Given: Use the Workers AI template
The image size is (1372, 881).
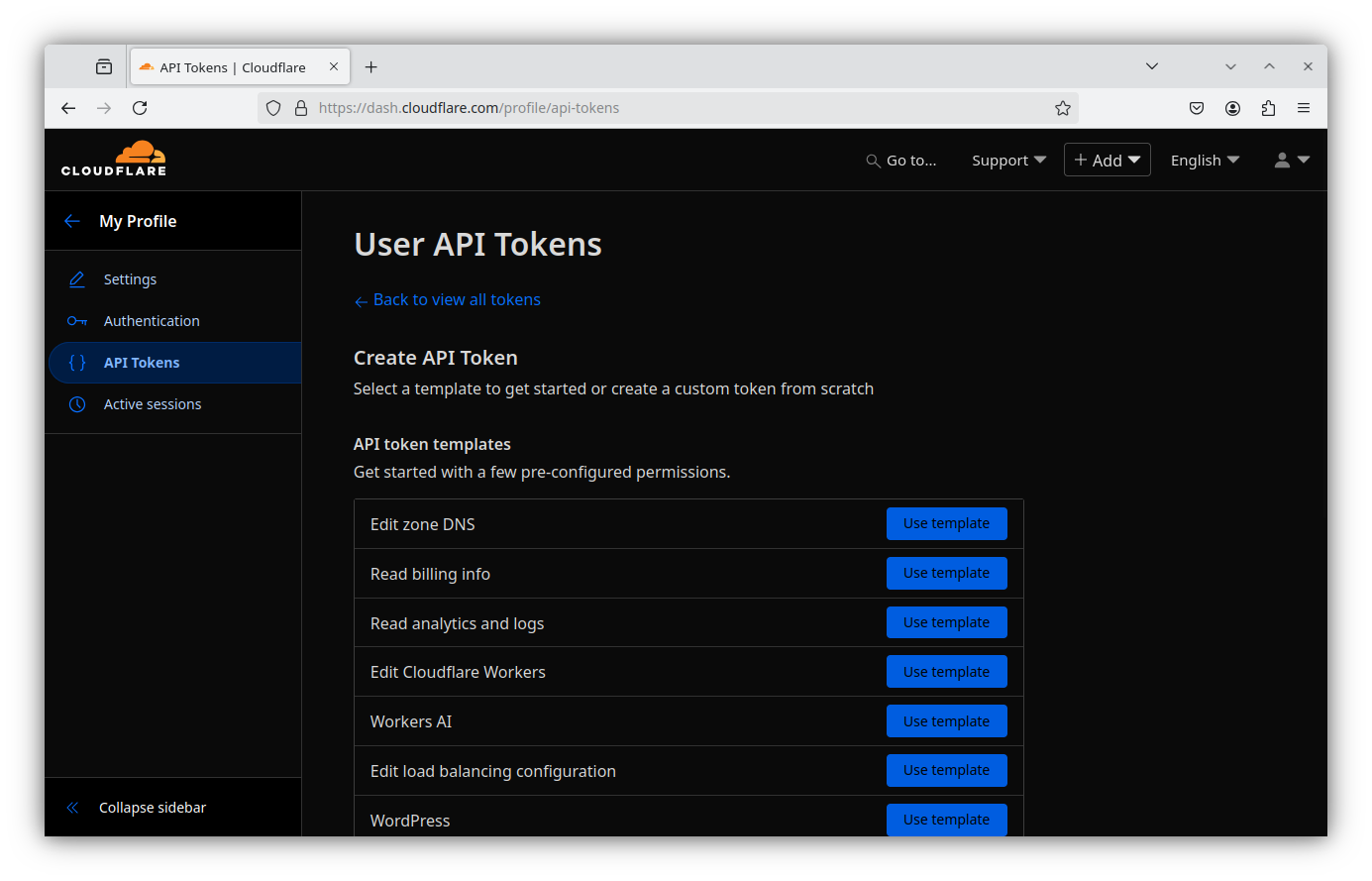Looking at the screenshot, I should 946,721.
